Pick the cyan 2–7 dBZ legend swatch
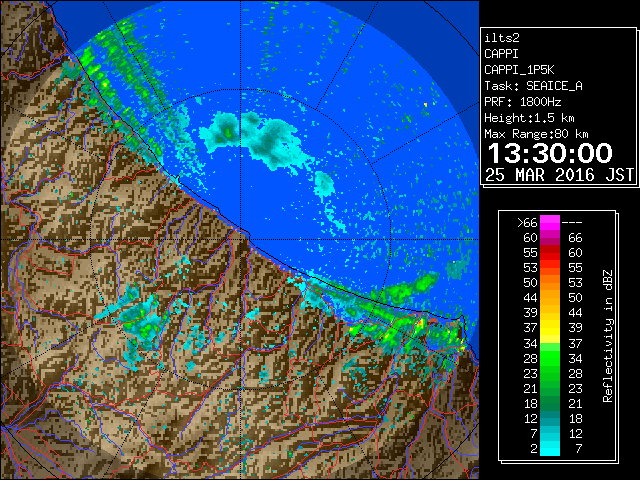 click(x=550, y=448)
